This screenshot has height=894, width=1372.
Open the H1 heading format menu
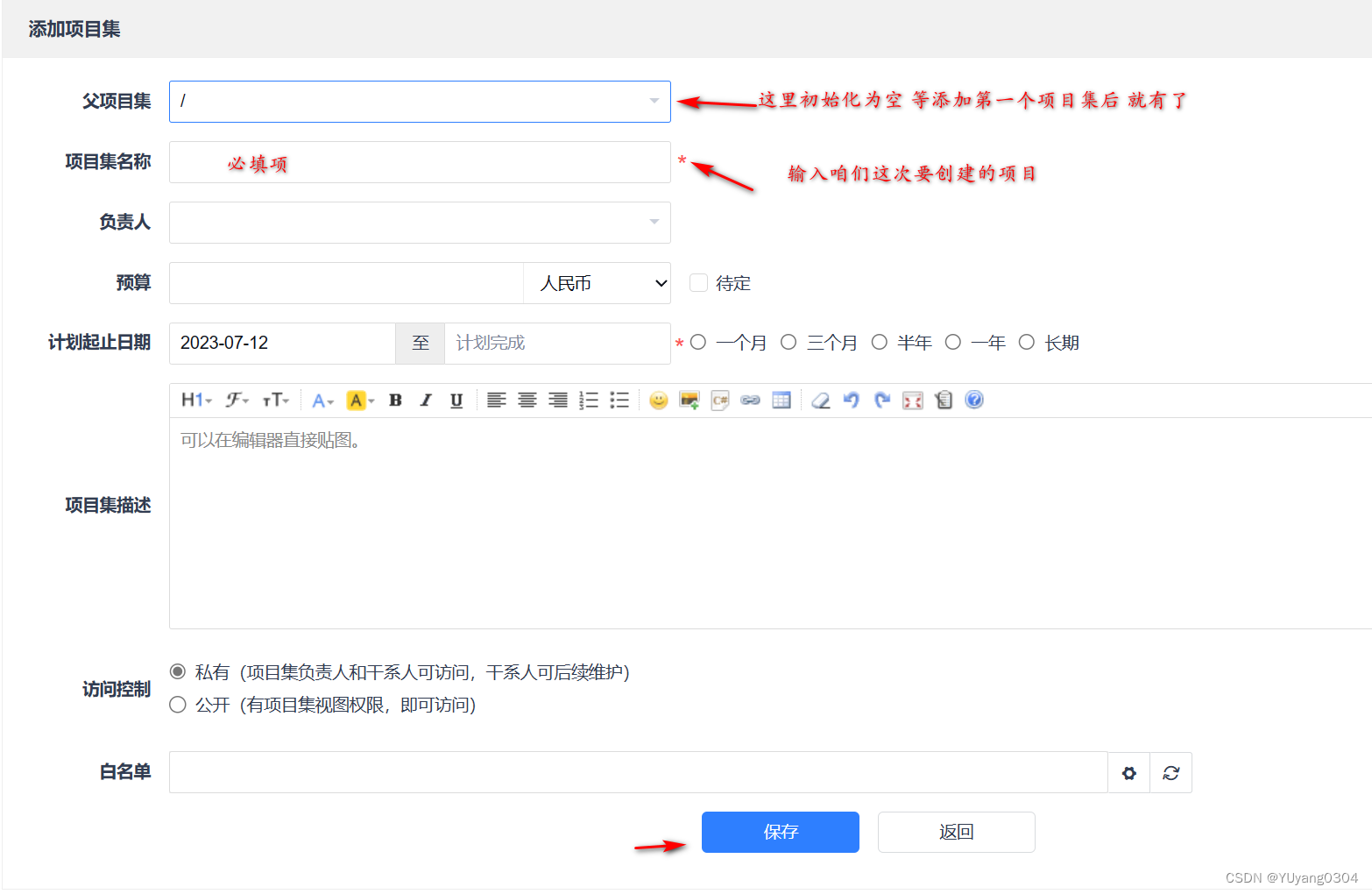tap(196, 401)
